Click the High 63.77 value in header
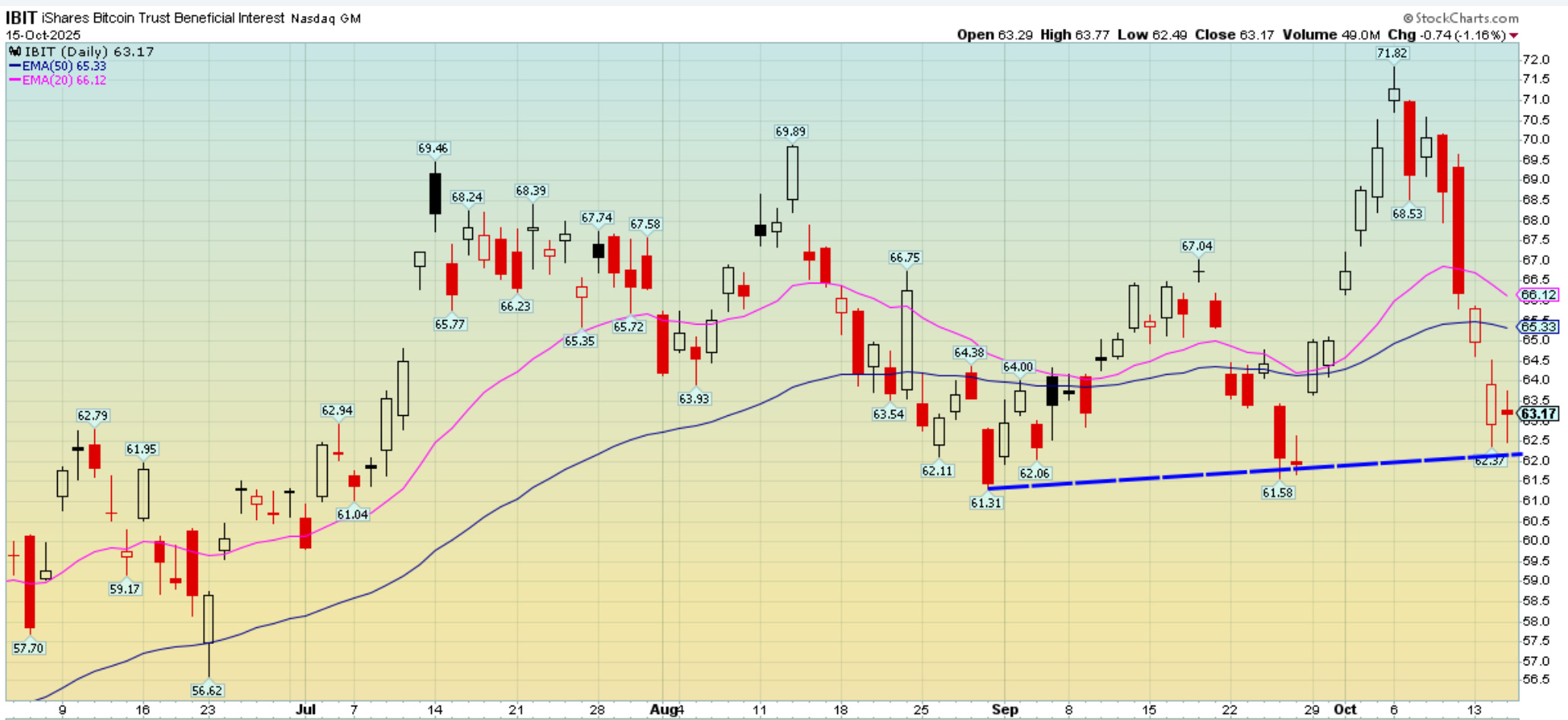Screen dimensions: 1568x720 pyautogui.click(x=1074, y=35)
